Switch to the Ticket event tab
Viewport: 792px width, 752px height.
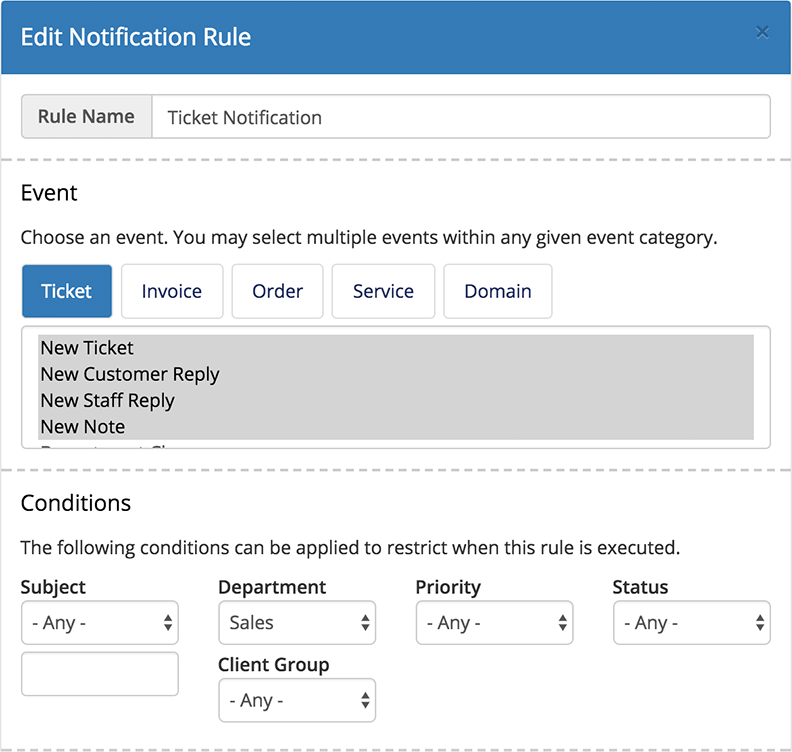coord(66,291)
